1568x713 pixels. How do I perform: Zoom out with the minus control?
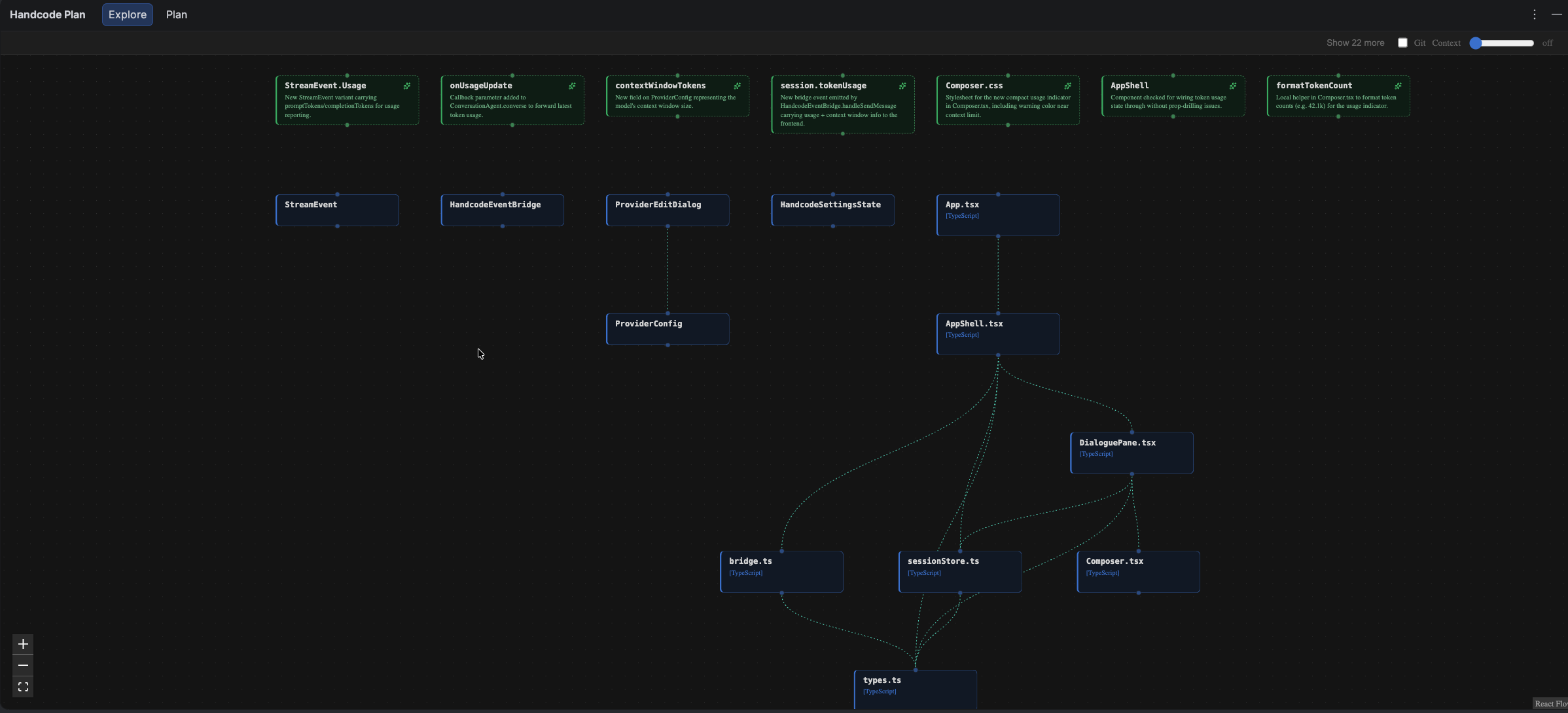pos(23,665)
